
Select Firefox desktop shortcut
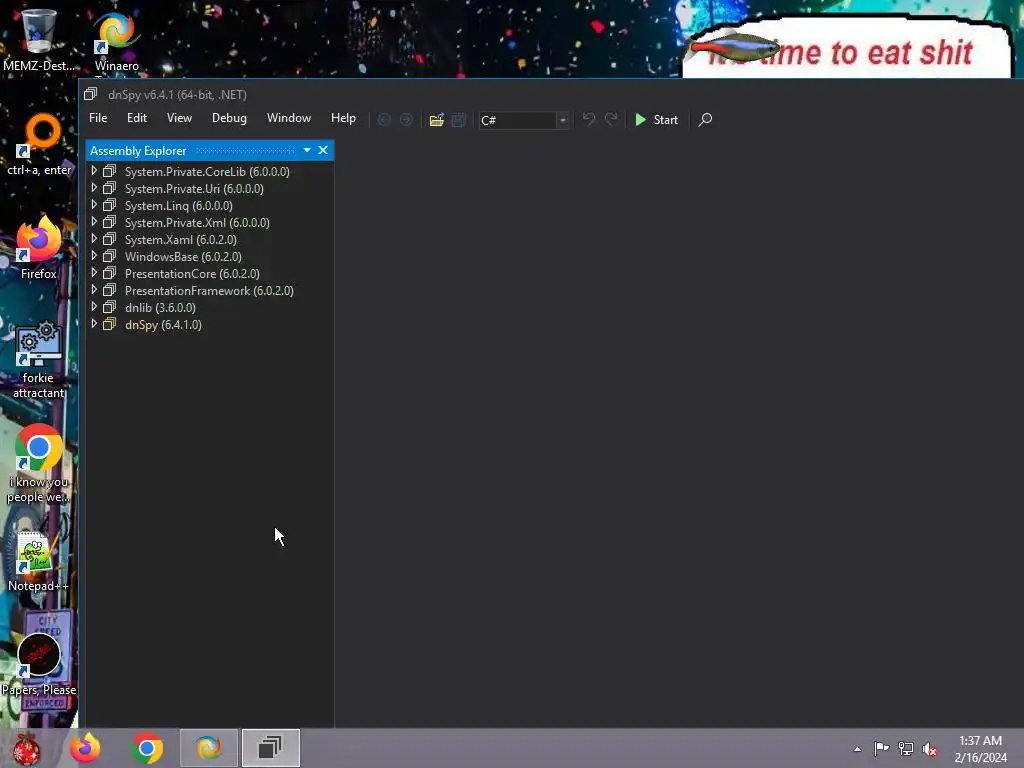39,248
